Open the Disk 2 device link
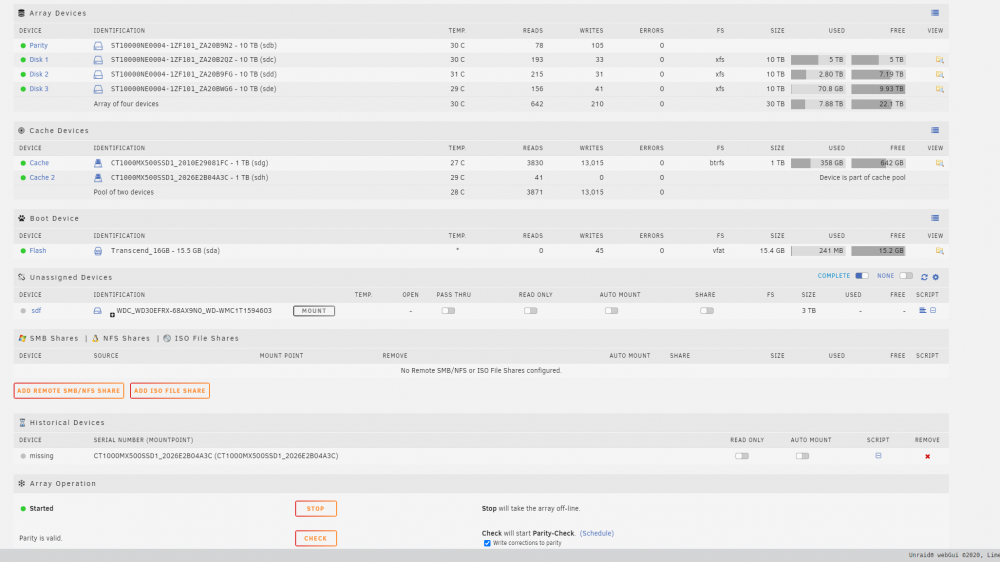Image resolution: width=1000 pixels, height=562 pixels. coord(38,74)
